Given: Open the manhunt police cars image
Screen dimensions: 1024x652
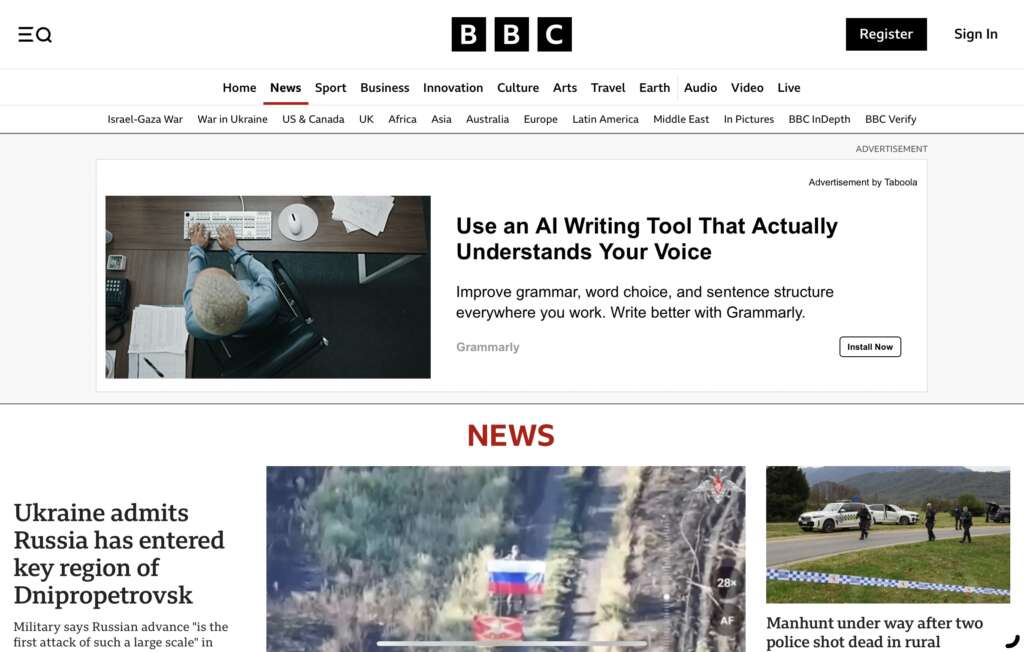Looking at the screenshot, I should pos(888,534).
